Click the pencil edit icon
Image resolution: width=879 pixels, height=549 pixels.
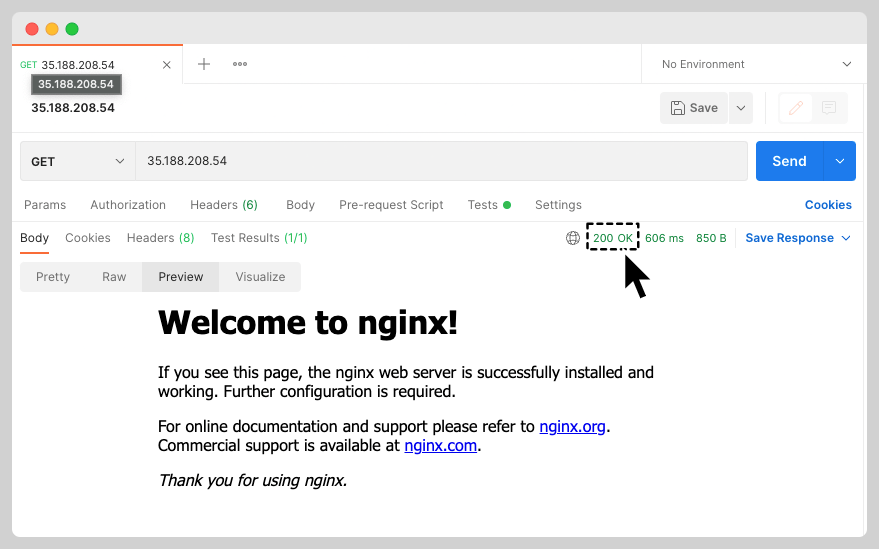795,108
